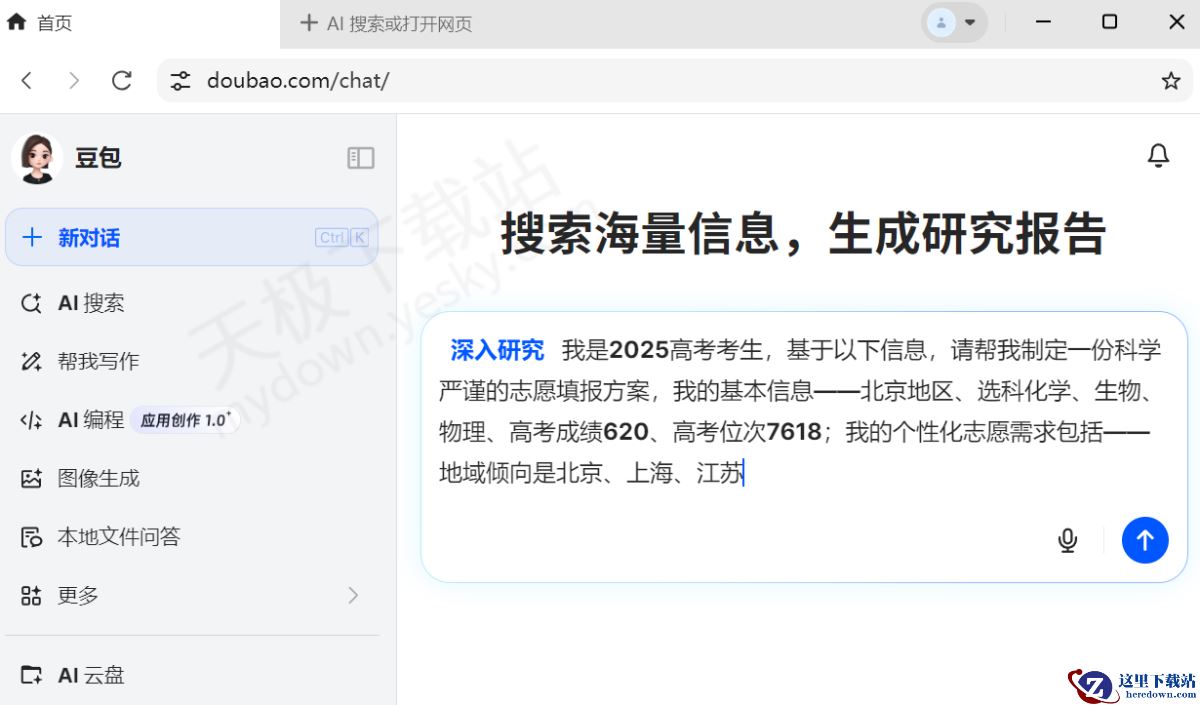The height and width of the screenshot is (705, 1200).
Task: Click the browser forward arrow
Action: (x=74, y=81)
